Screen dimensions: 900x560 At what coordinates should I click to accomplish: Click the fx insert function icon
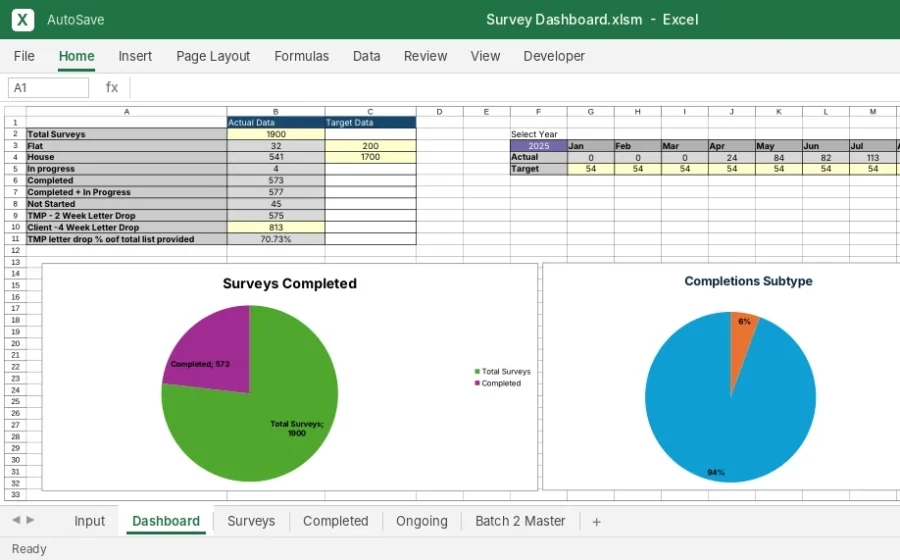pyautogui.click(x=112, y=87)
